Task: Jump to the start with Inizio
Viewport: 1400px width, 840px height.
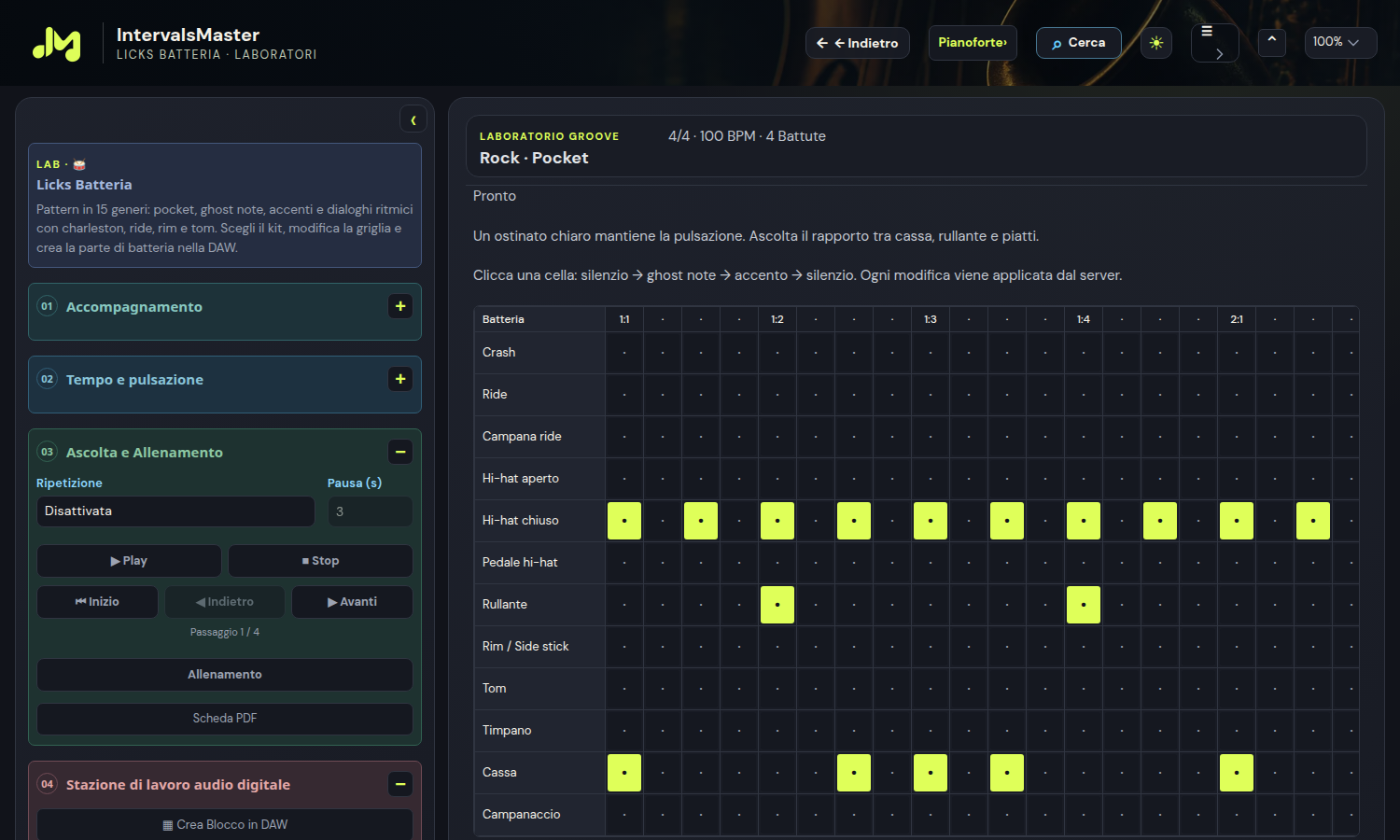Action: (97, 602)
